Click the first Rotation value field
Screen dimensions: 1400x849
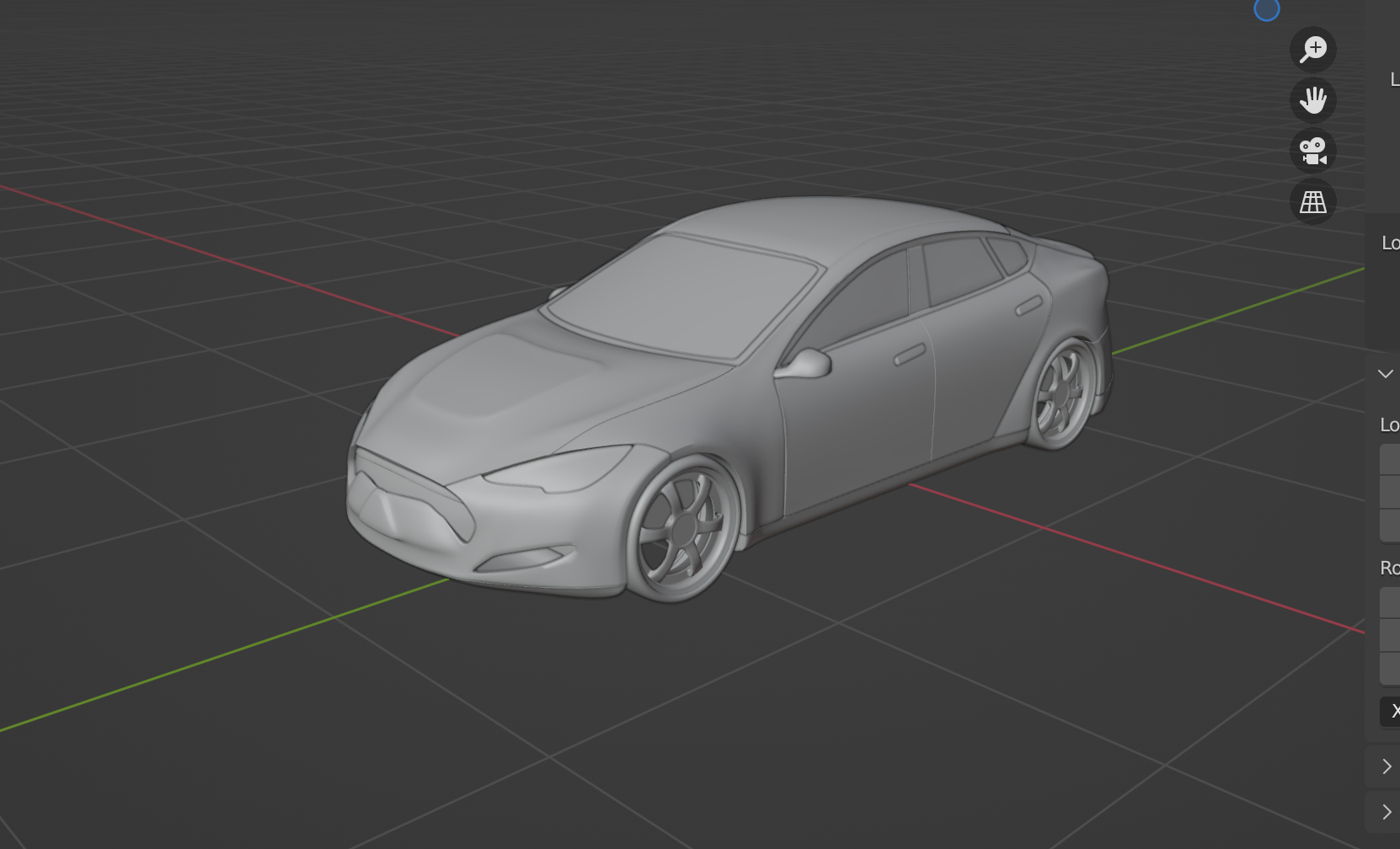[x=1391, y=603]
